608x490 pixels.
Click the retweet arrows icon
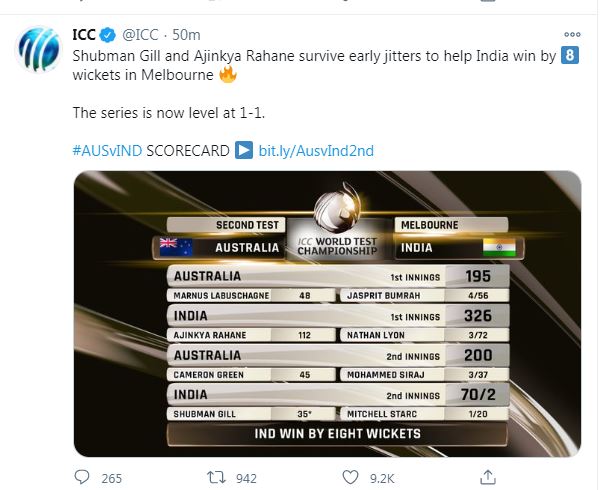[216, 477]
